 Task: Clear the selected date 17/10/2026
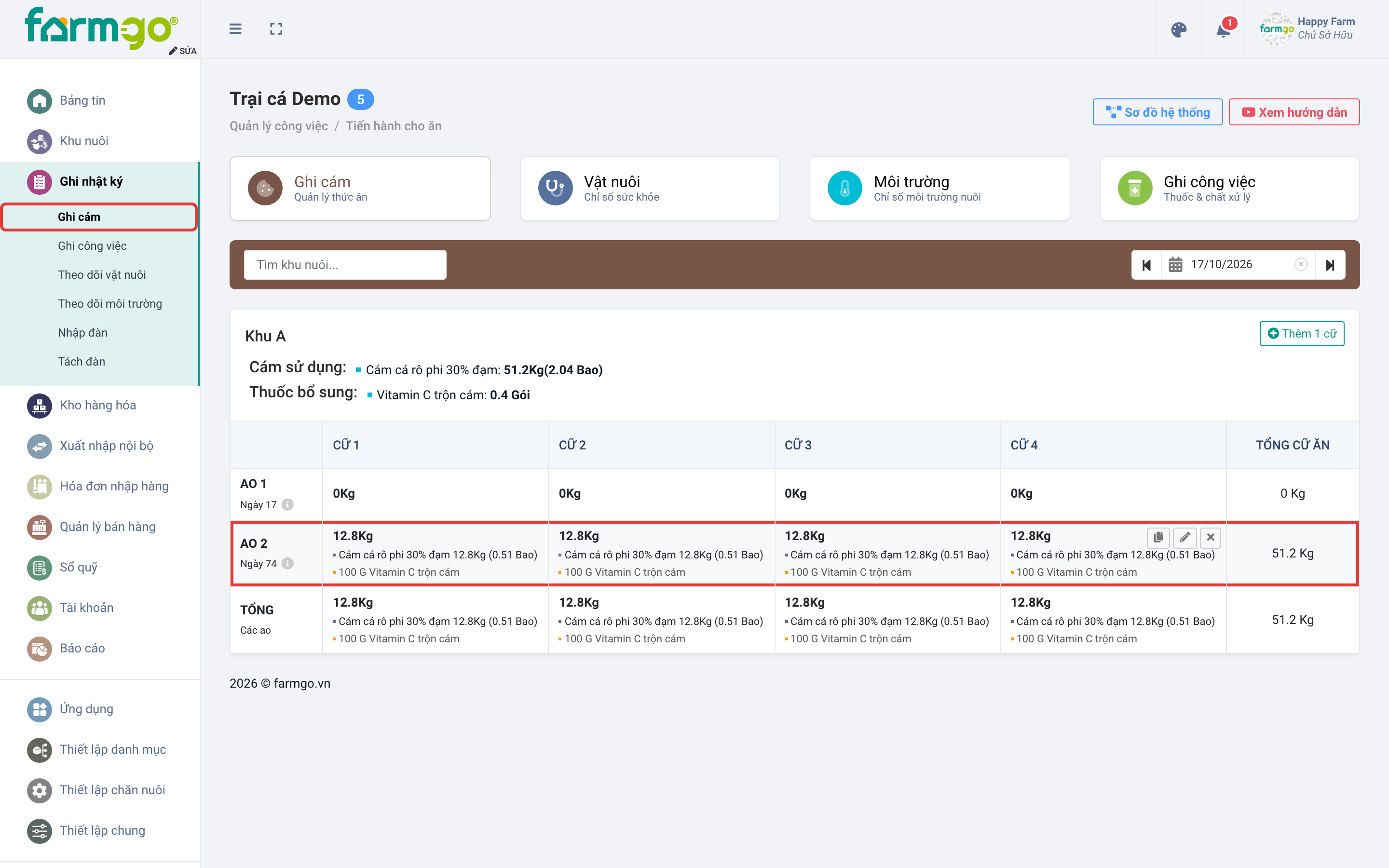[1301, 264]
